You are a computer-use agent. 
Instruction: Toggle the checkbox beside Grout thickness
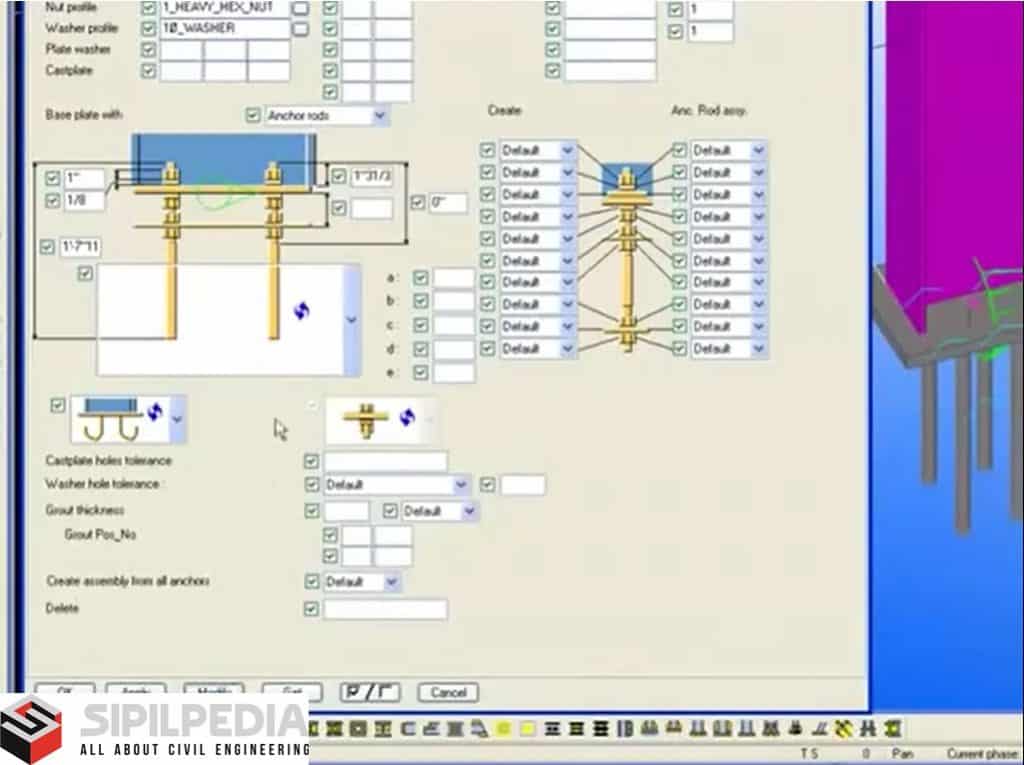(x=311, y=511)
